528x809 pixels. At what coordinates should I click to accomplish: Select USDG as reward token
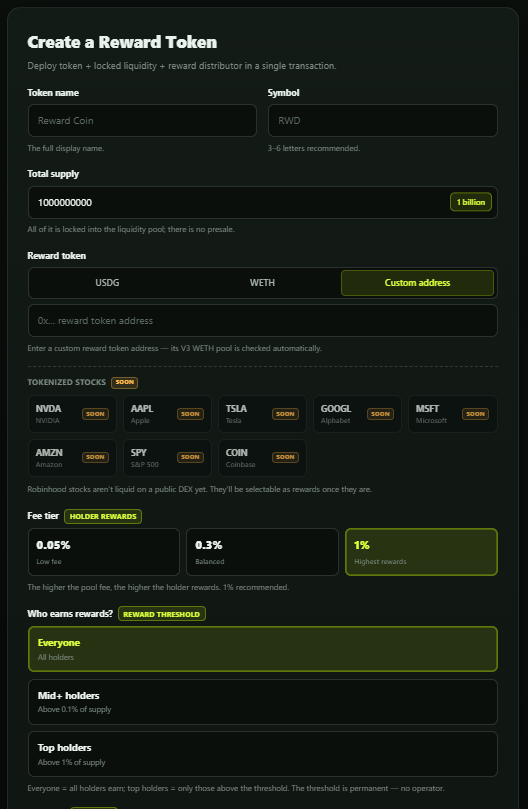(x=107, y=283)
